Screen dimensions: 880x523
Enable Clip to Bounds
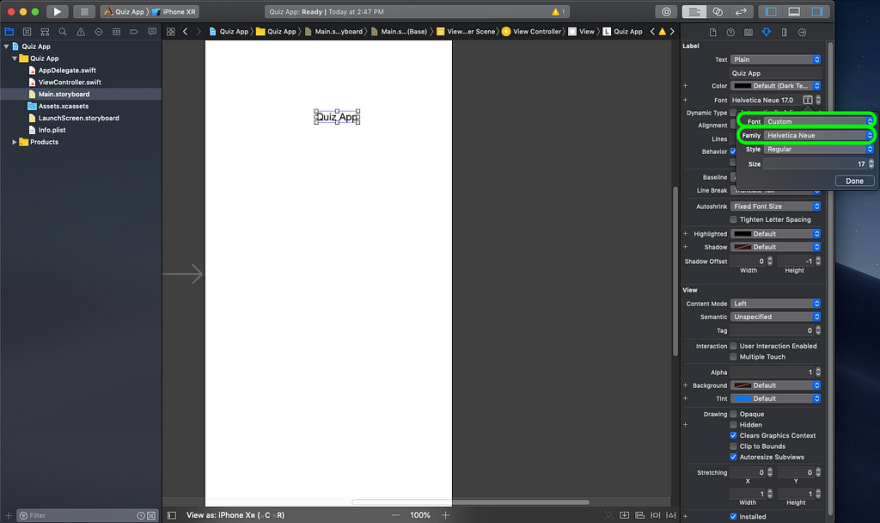[x=734, y=446]
